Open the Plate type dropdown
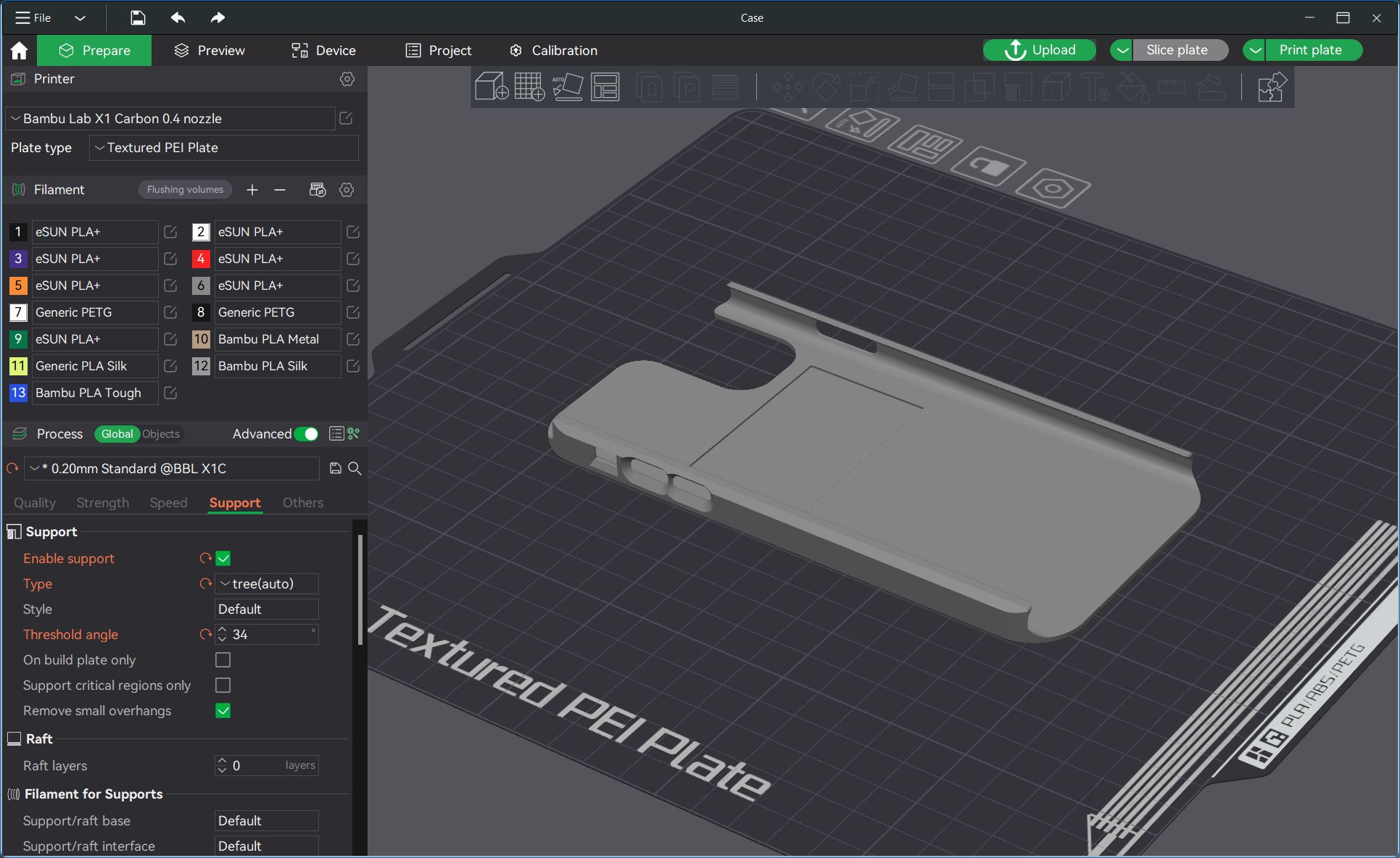The height and width of the screenshot is (858, 1400). point(224,148)
